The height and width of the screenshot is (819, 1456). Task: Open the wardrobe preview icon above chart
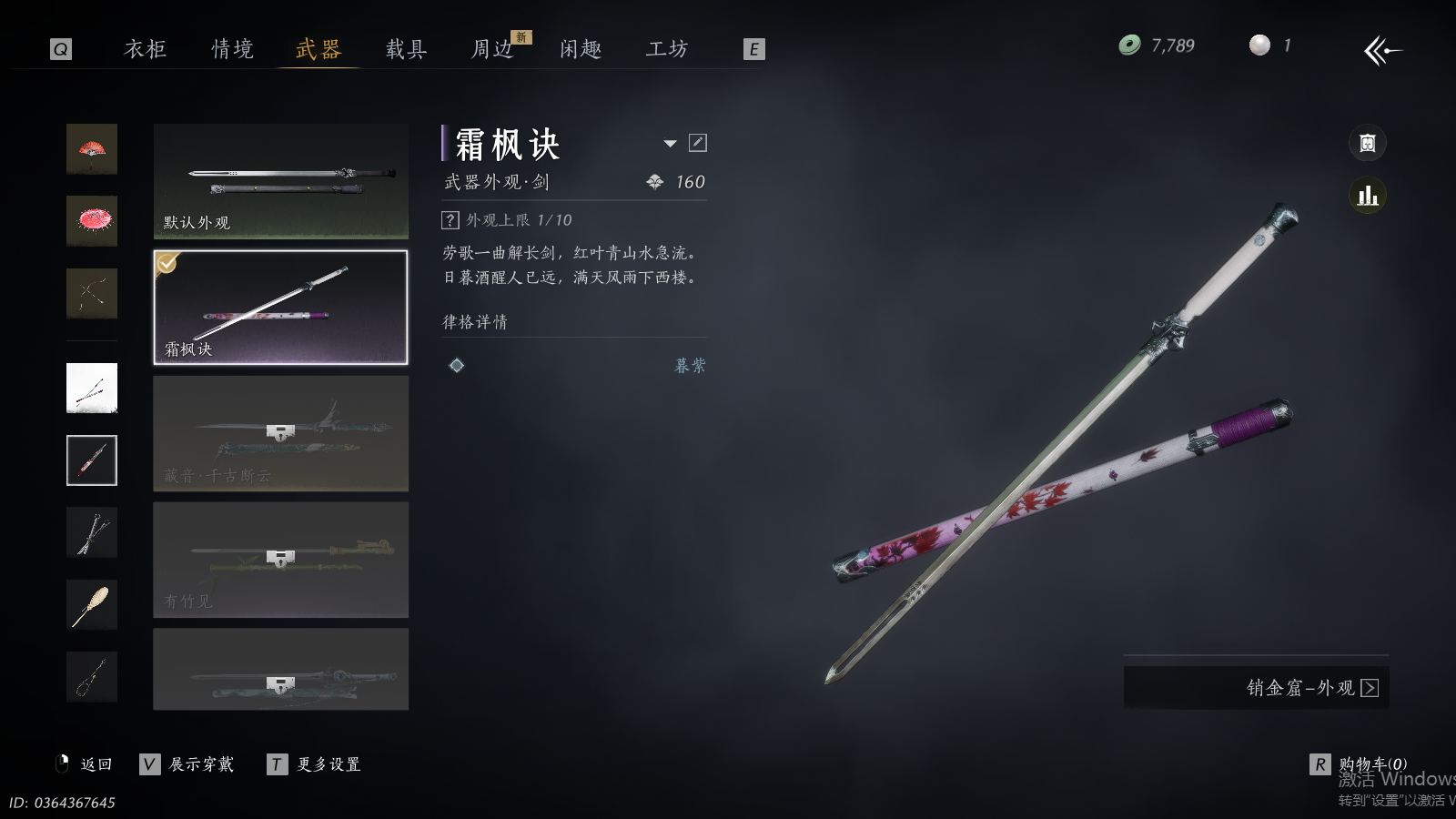pyautogui.click(x=1367, y=143)
